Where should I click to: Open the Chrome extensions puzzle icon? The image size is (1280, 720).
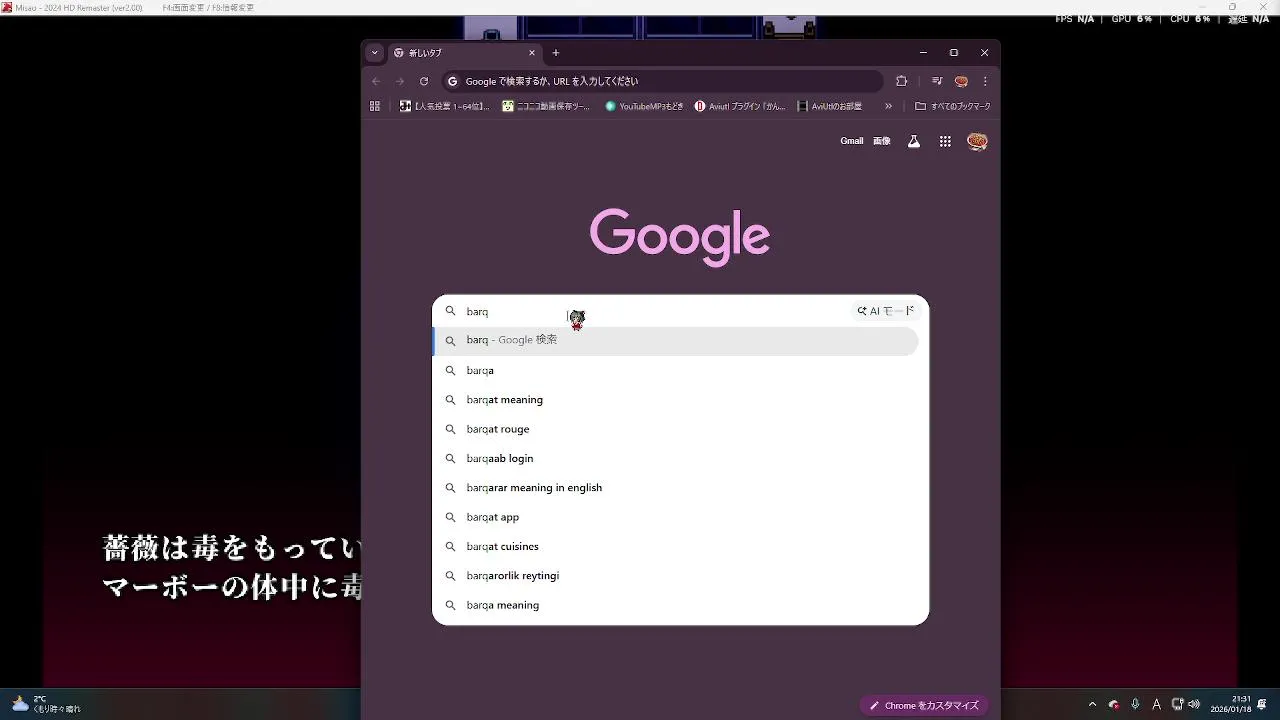[x=901, y=81]
